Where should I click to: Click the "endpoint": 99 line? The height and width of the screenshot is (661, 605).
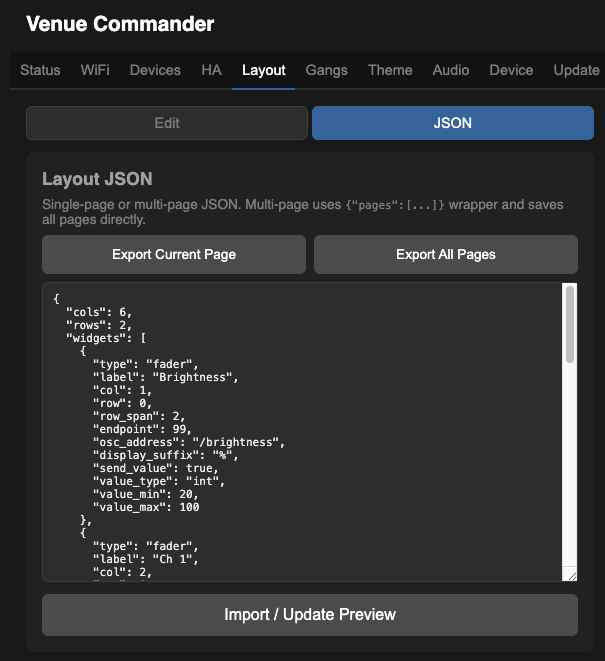[142, 430]
